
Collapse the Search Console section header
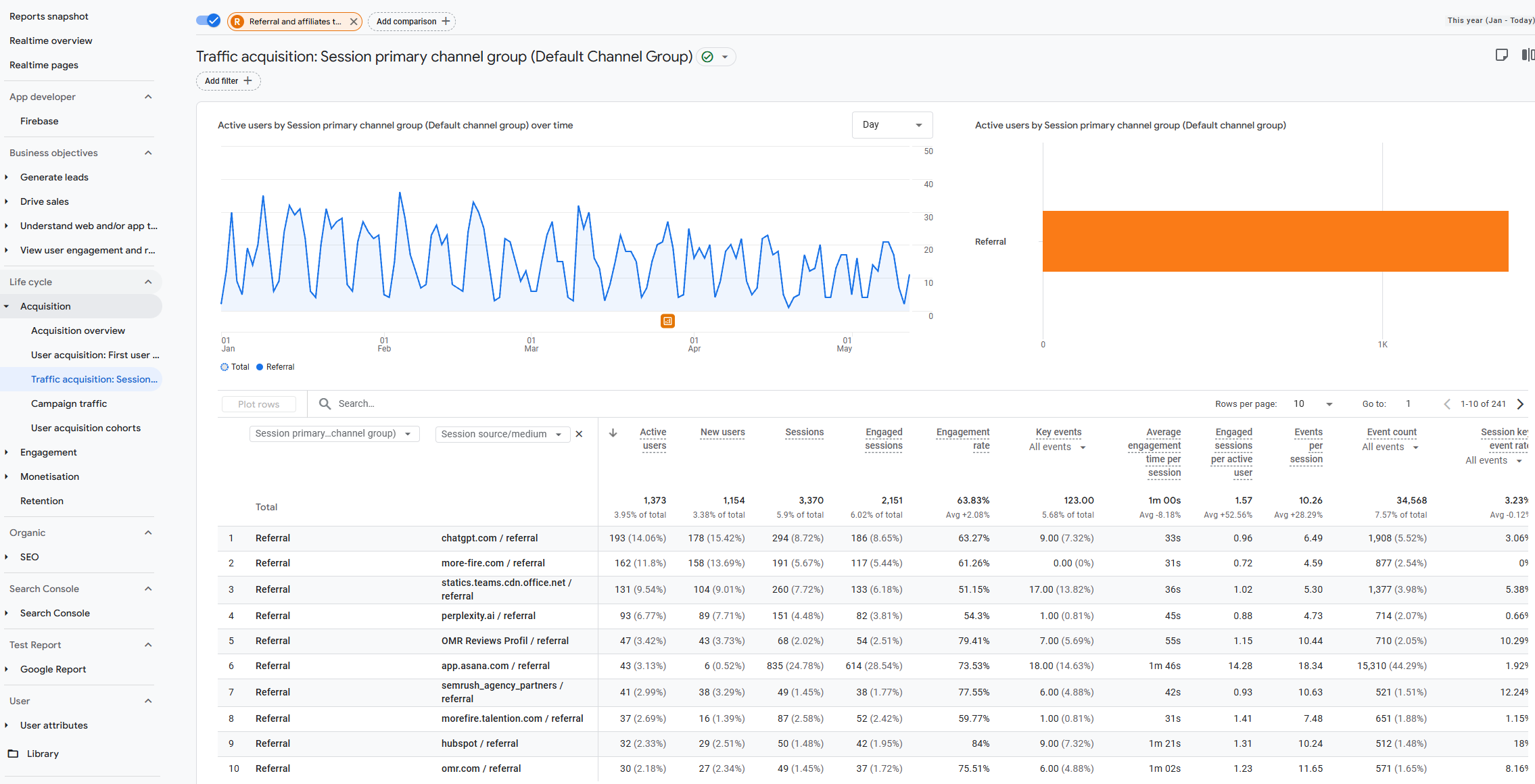148,589
